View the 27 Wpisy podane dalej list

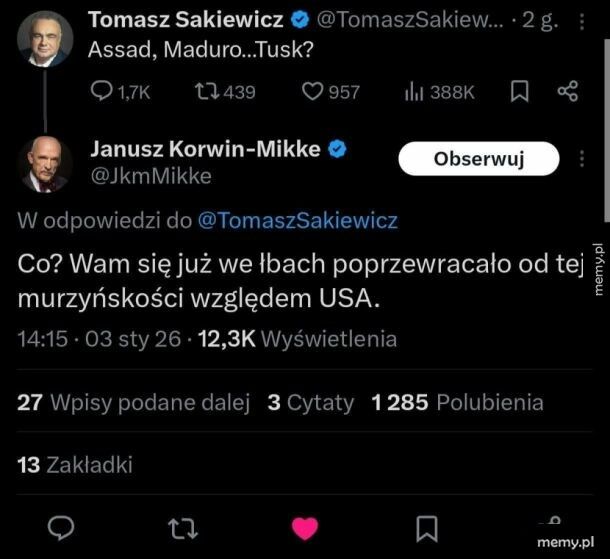[133, 403]
